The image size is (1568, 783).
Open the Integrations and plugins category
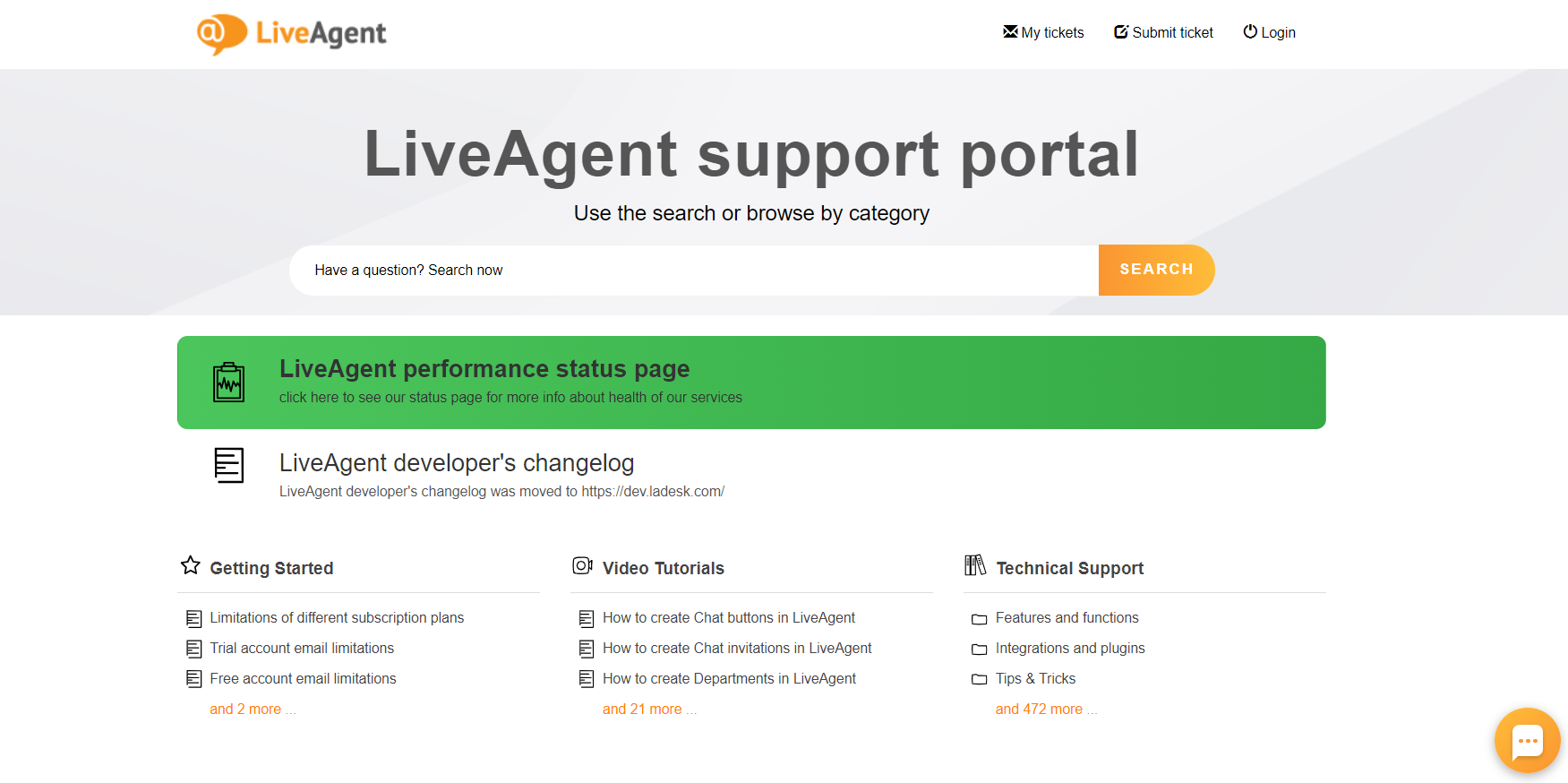(x=1069, y=648)
